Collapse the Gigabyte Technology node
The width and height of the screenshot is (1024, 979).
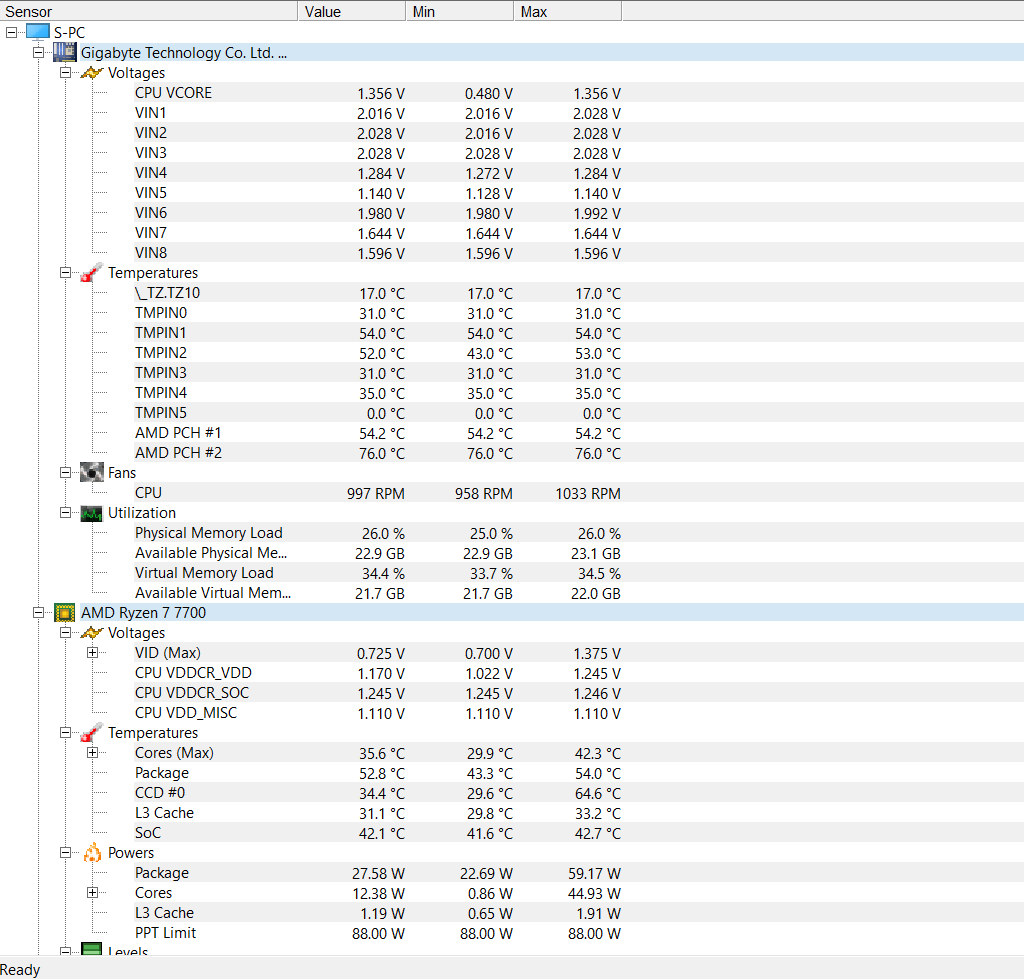coord(36,51)
